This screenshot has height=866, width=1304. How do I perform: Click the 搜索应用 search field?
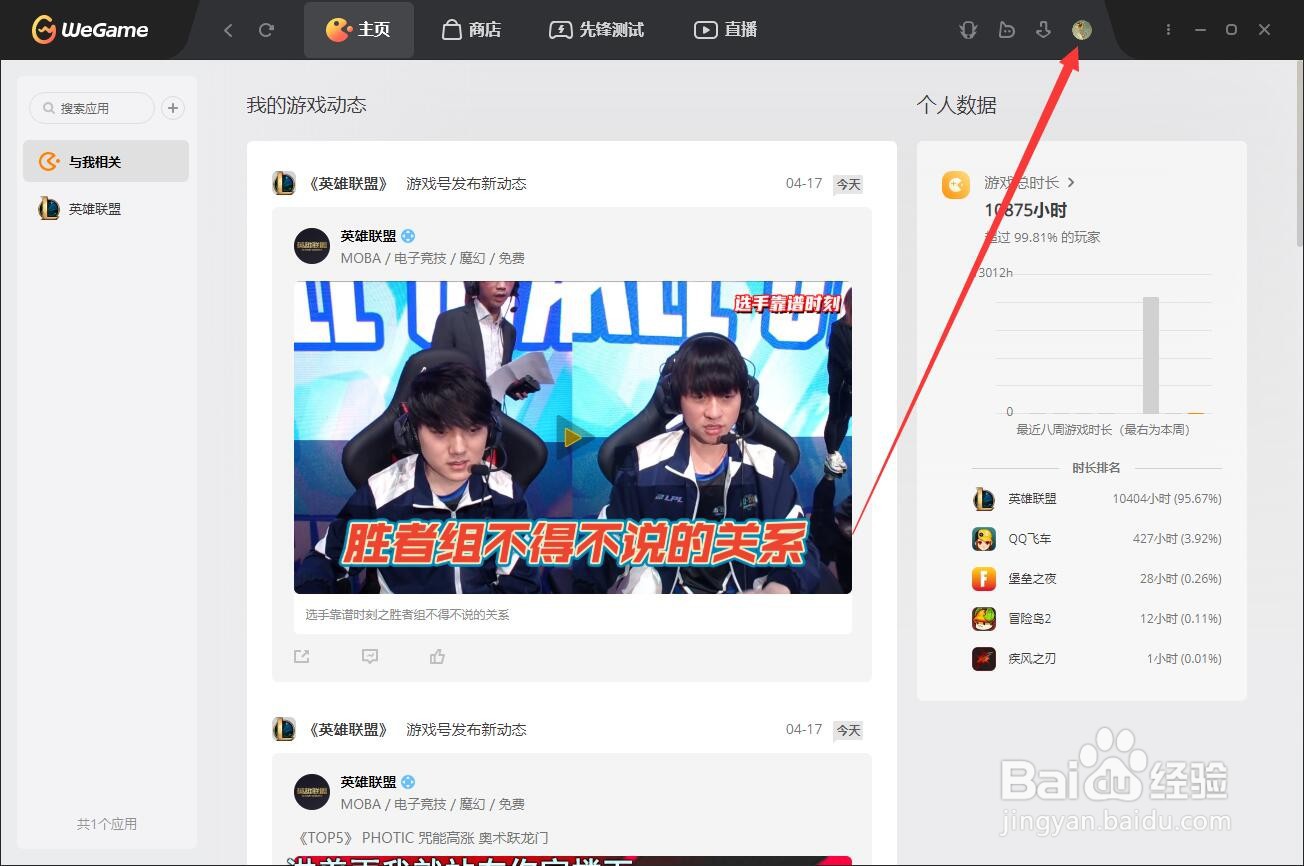(92, 108)
